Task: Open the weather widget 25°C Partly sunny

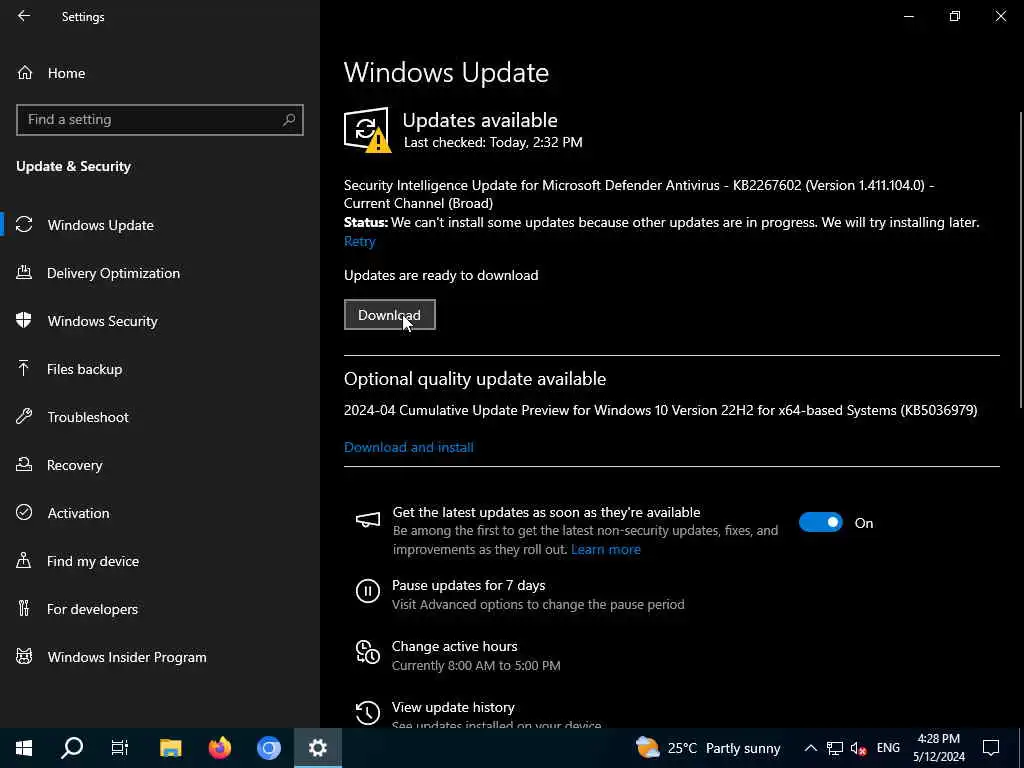Action: [708, 748]
